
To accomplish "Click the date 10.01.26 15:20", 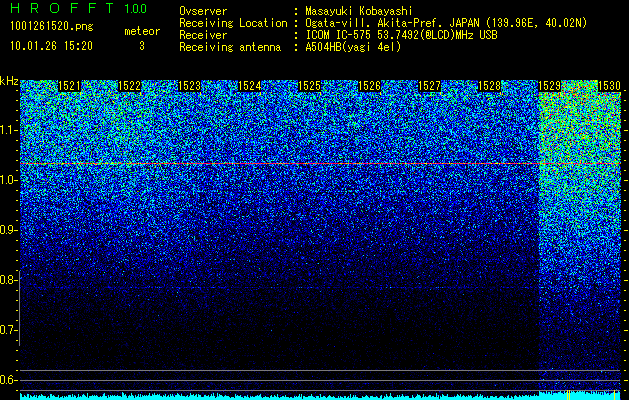I will point(51,46).
